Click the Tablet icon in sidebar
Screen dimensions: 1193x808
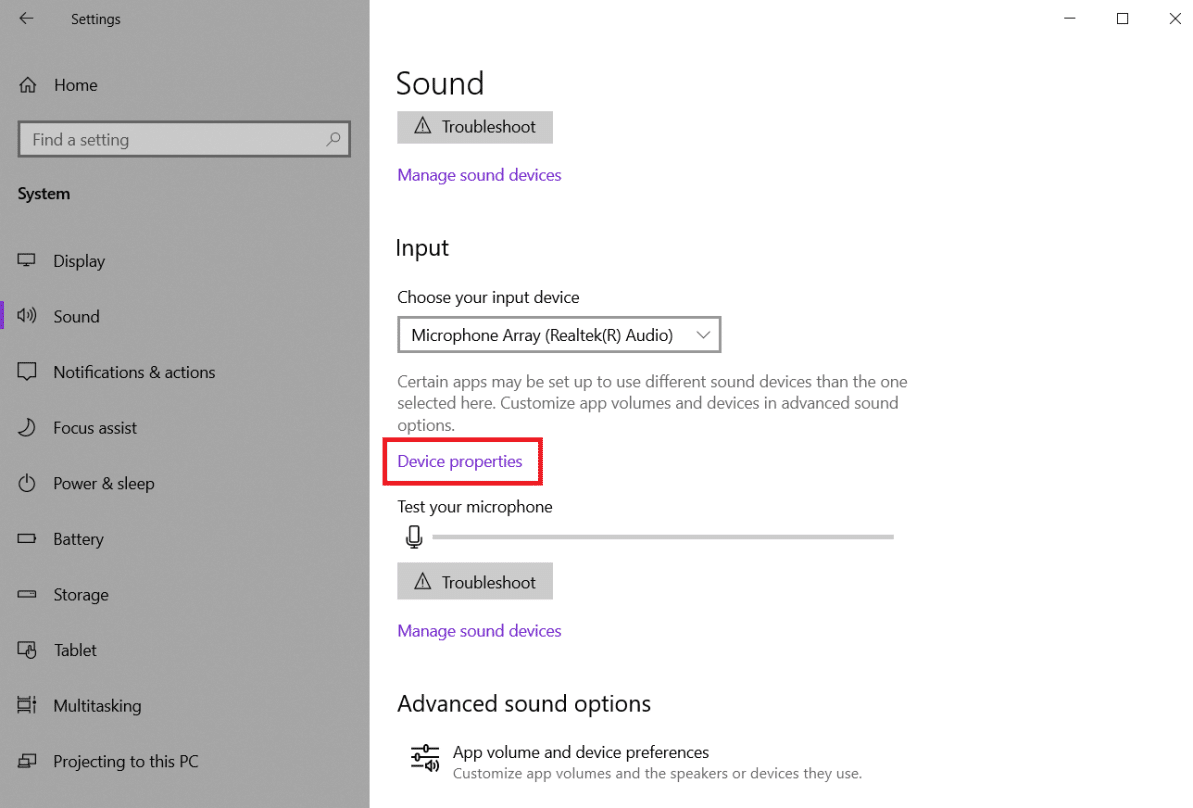point(27,650)
